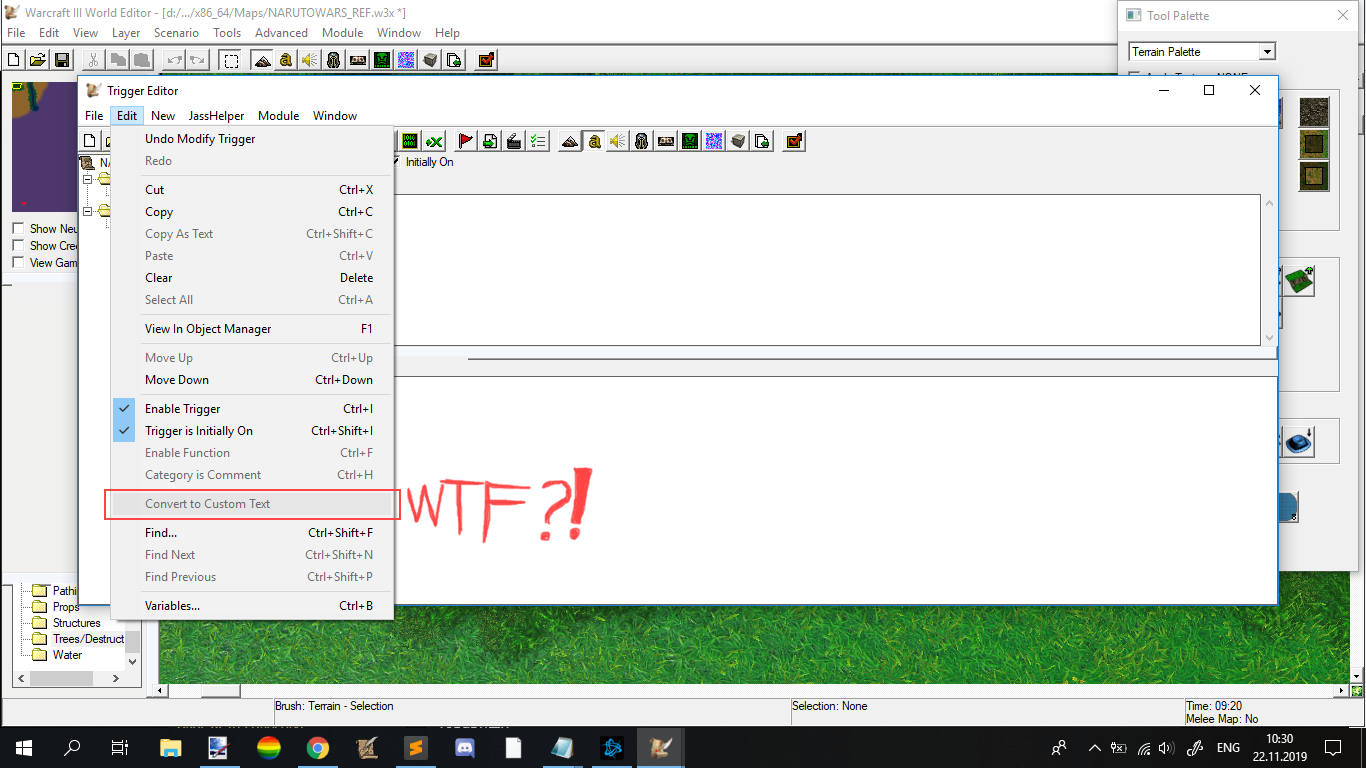The image size is (1366, 768).
Task: Click right arrow of folder list horizontal scrollbar
Action: 116,678
